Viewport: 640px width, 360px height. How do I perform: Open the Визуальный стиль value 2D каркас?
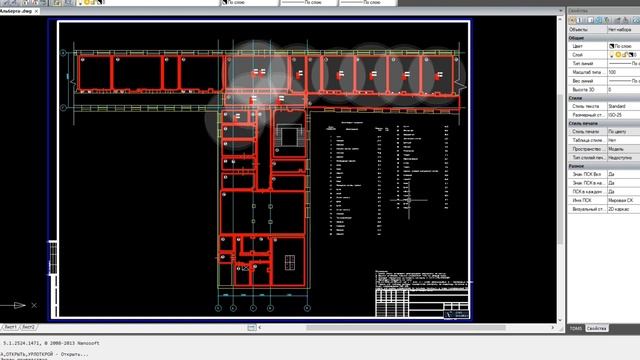pos(624,209)
